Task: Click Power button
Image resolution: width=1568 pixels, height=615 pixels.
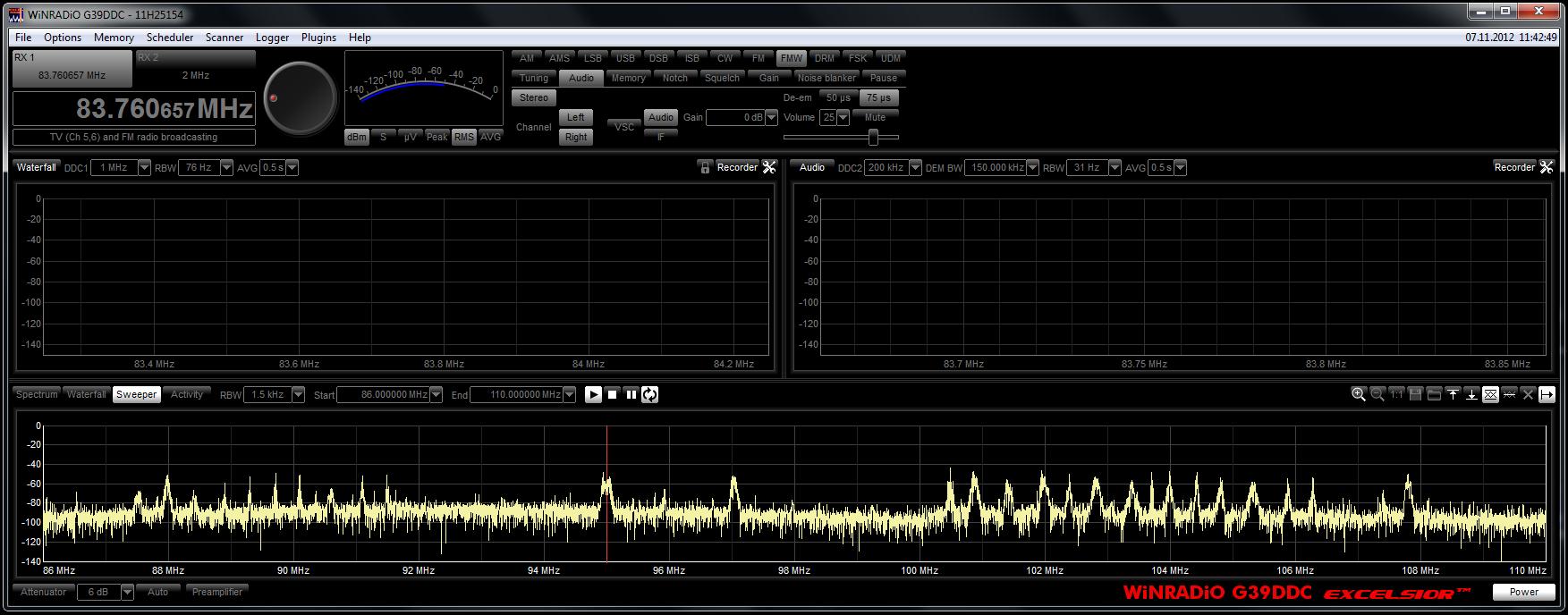Action: tap(1524, 592)
